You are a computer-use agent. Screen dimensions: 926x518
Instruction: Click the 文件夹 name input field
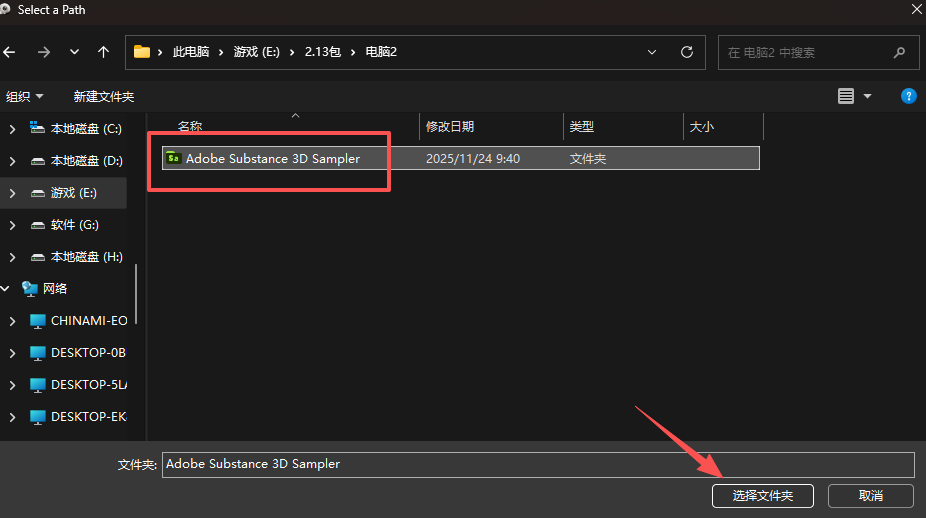(x=538, y=464)
